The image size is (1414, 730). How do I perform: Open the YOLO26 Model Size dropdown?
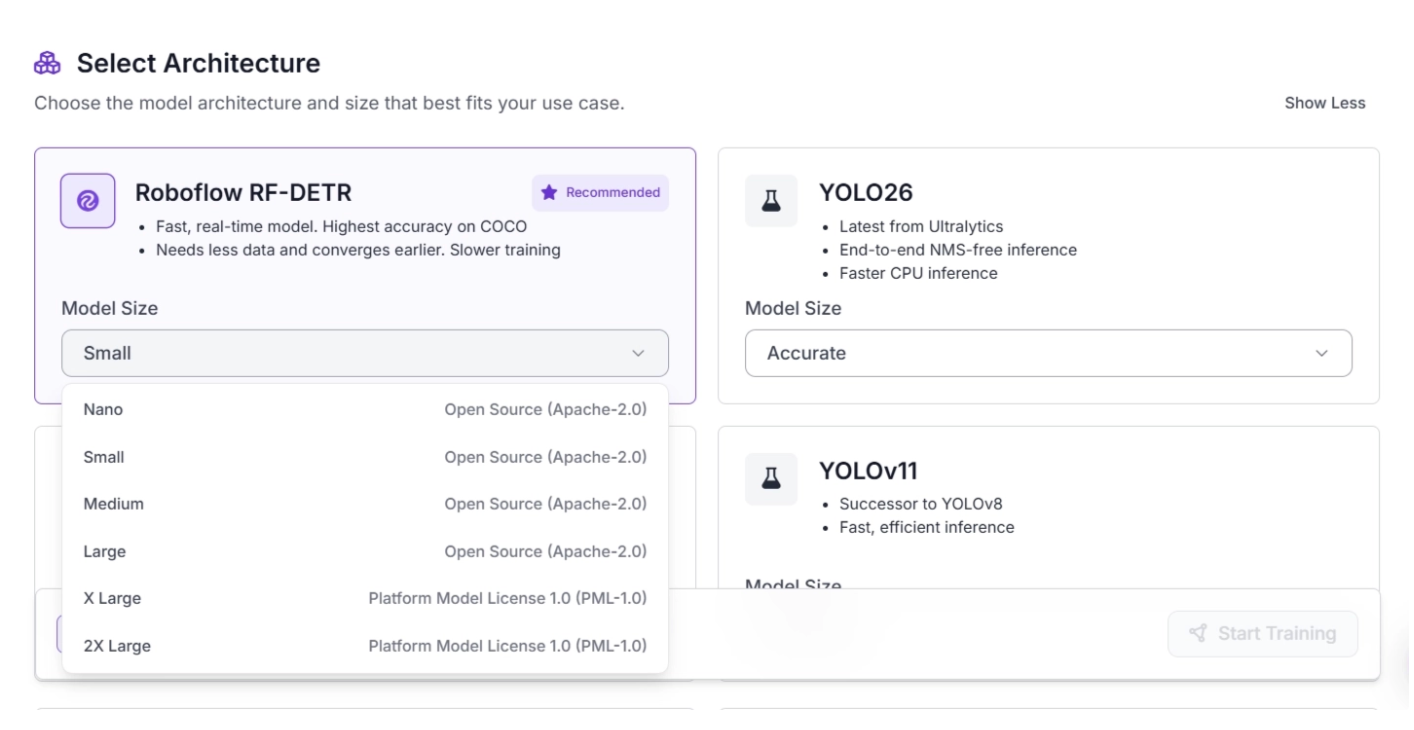[x=1048, y=353]
